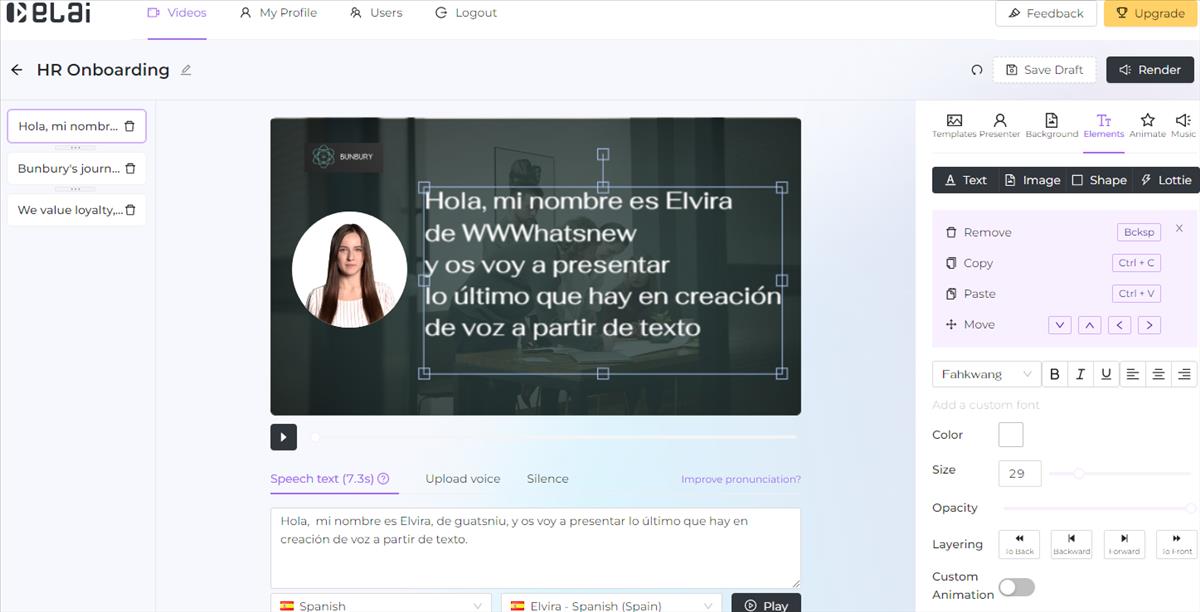Open the Presenter panel tab
This screenshot has width=1200, height=612.
coord(999,125)
